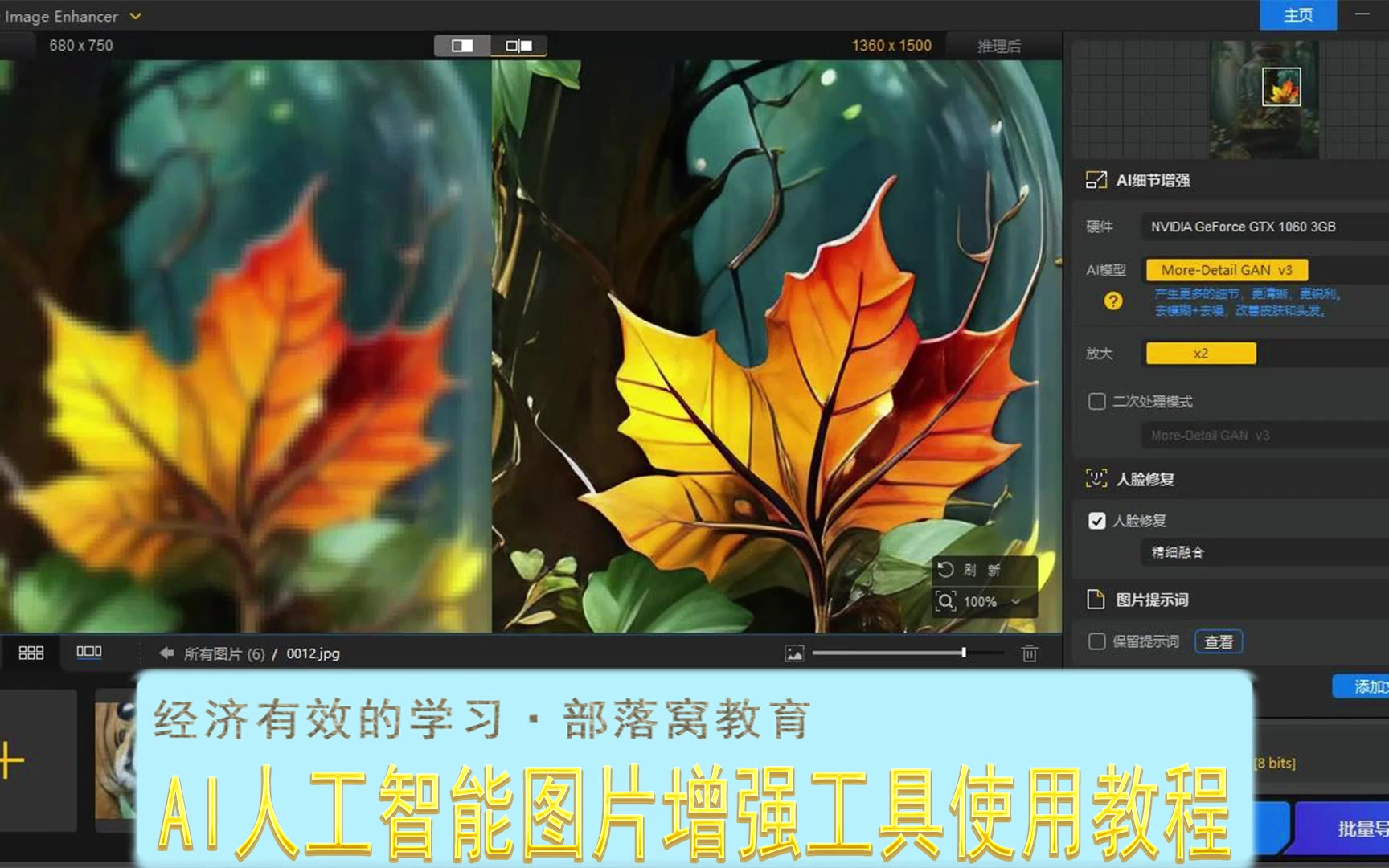This screenshot has width=1389, height=868.
Task: Uncheck the 人脸修复 checkbox
Action: click(1096, 521)
